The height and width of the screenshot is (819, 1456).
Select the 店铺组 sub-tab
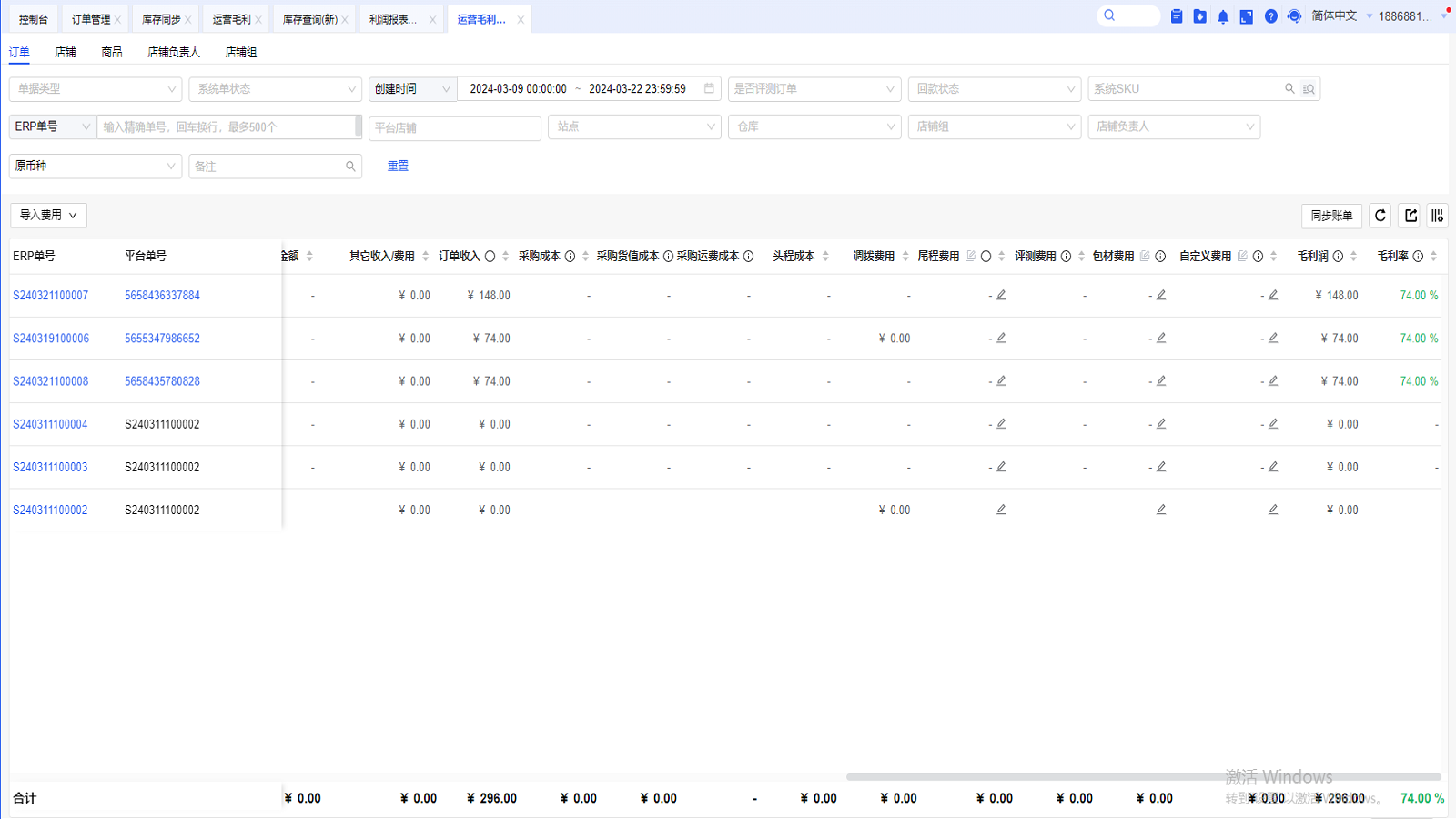(x=241, y=52)
